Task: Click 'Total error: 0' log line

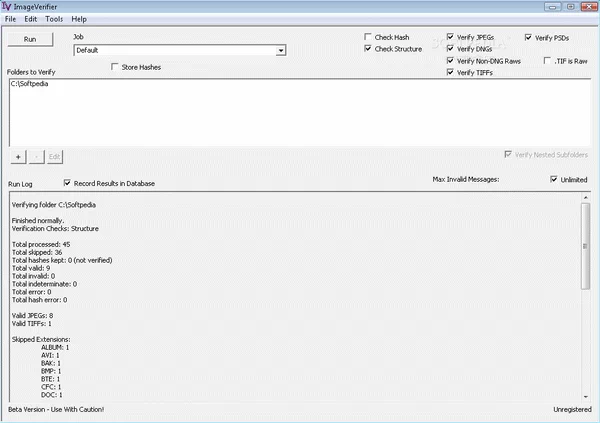Action: (31, 292)
